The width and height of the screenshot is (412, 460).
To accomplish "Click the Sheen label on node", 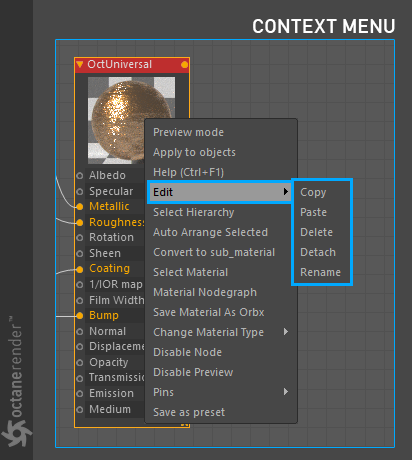I will 105,254.
